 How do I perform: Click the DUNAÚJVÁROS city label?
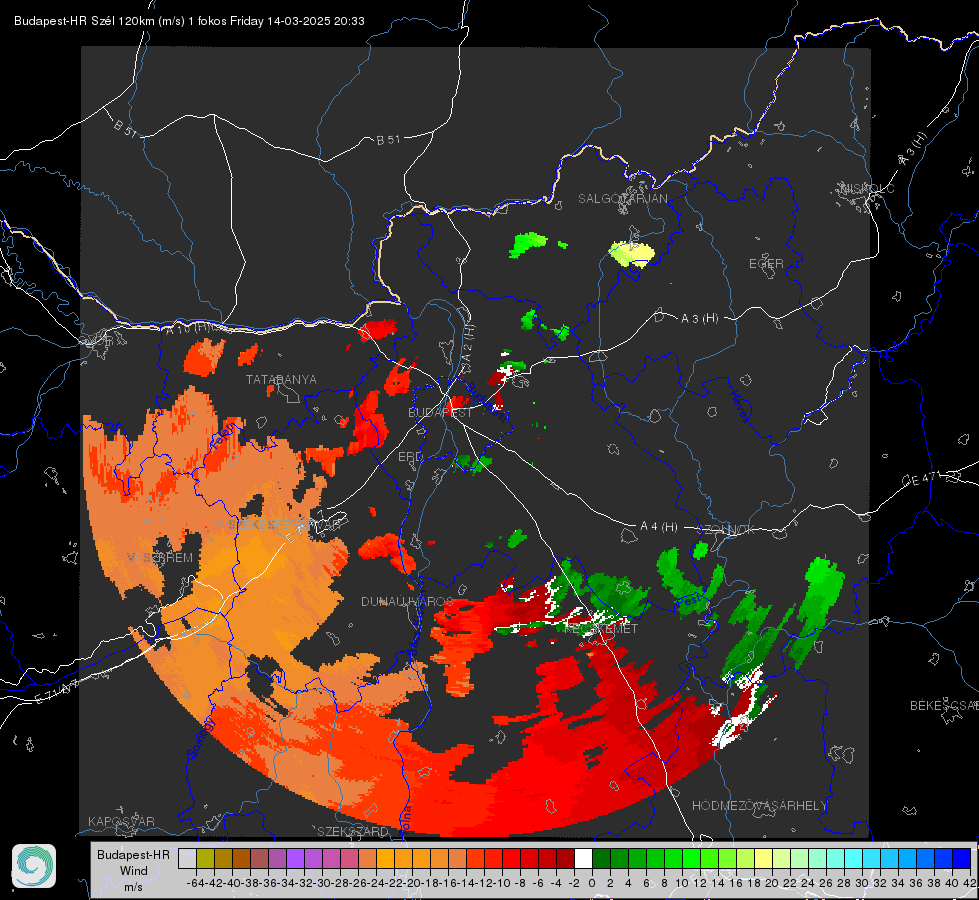tap(407, 601)
